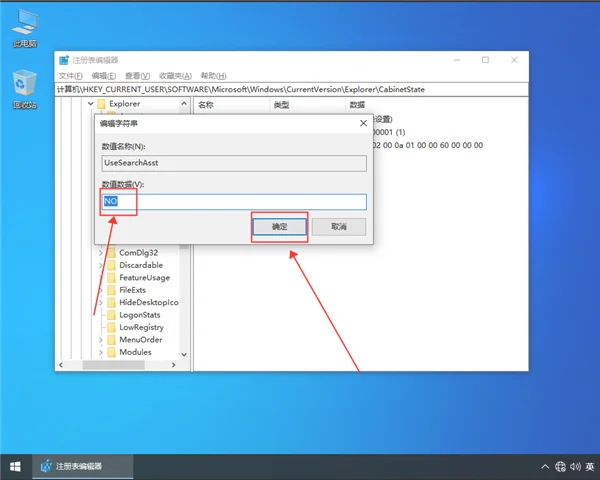Click the UseSearchAsst value name field
This screenshot has width=600, height=480.
pyautogui.click(x=234, y=163)
